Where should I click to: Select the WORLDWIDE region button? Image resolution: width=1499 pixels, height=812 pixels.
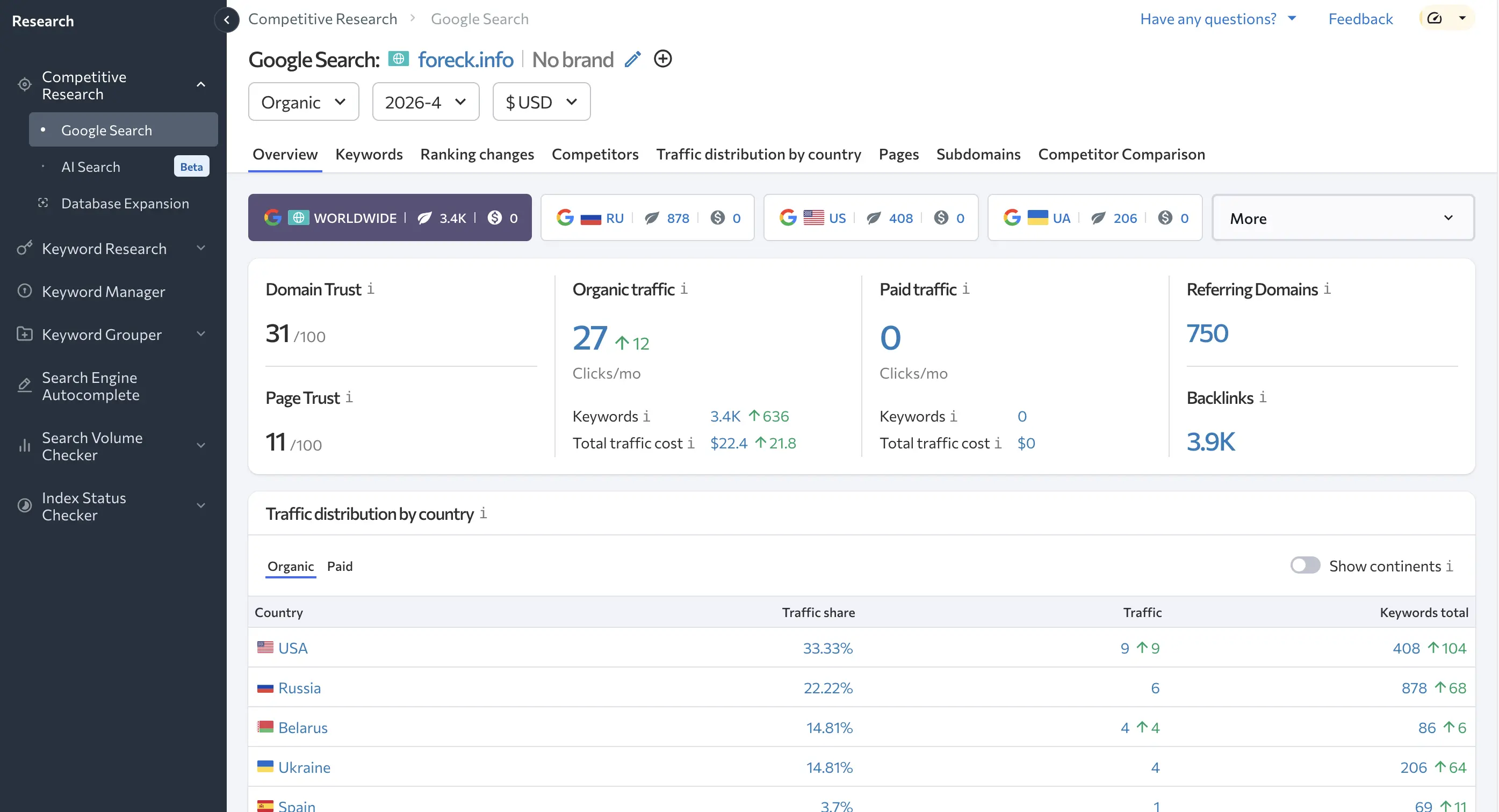tap(390, 218)
